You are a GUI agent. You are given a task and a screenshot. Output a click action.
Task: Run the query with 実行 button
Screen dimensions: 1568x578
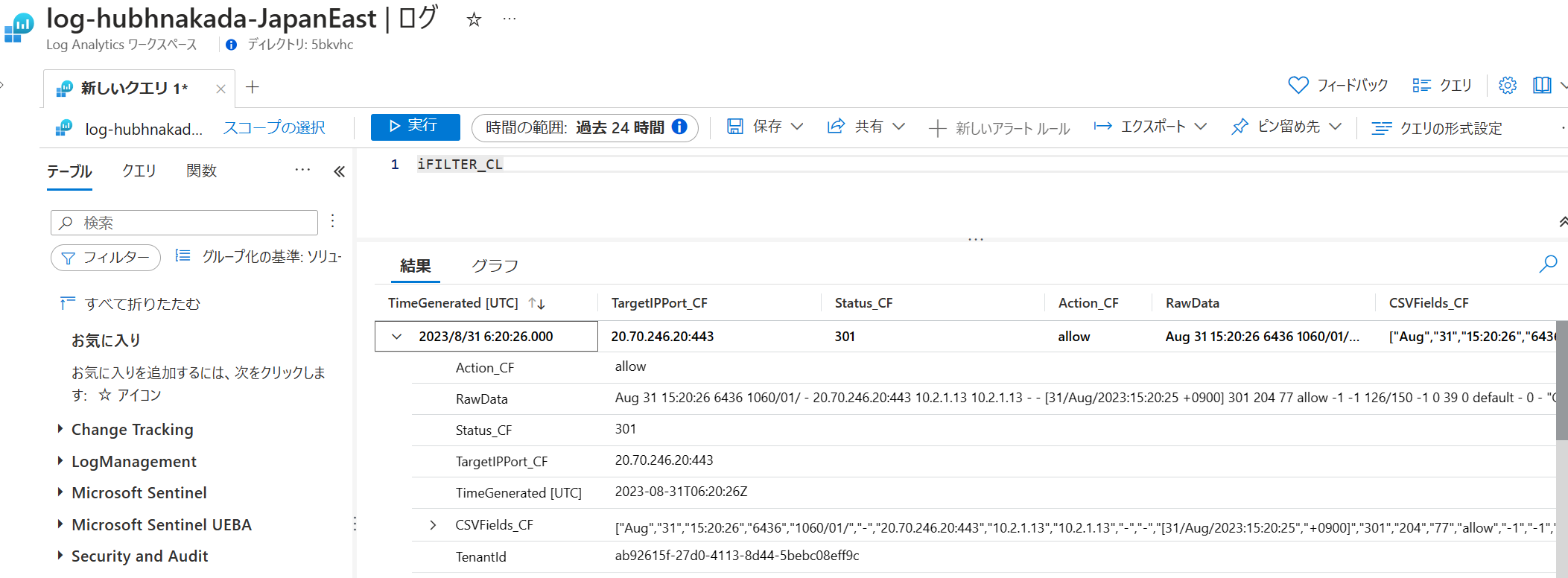click(x=415, y=127)
